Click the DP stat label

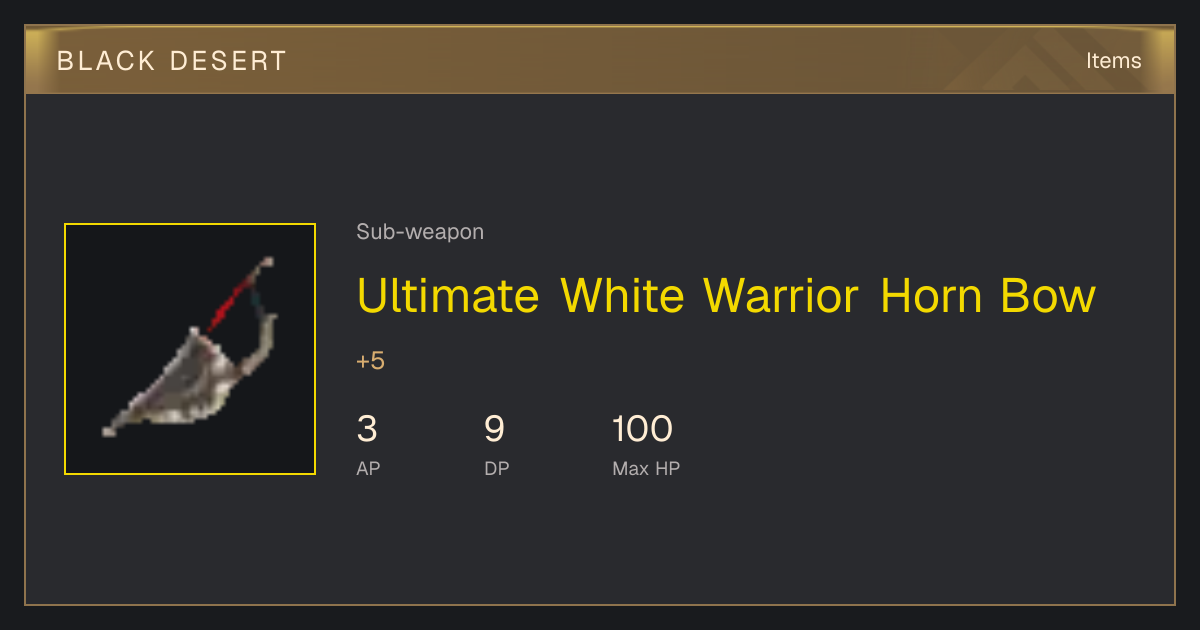(x=496, y=468)
